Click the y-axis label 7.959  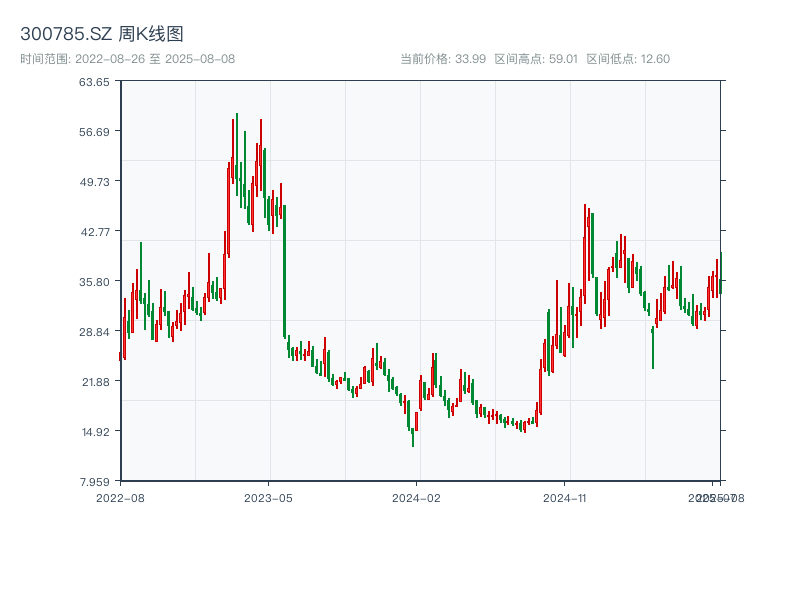click(x=94, y=482)
